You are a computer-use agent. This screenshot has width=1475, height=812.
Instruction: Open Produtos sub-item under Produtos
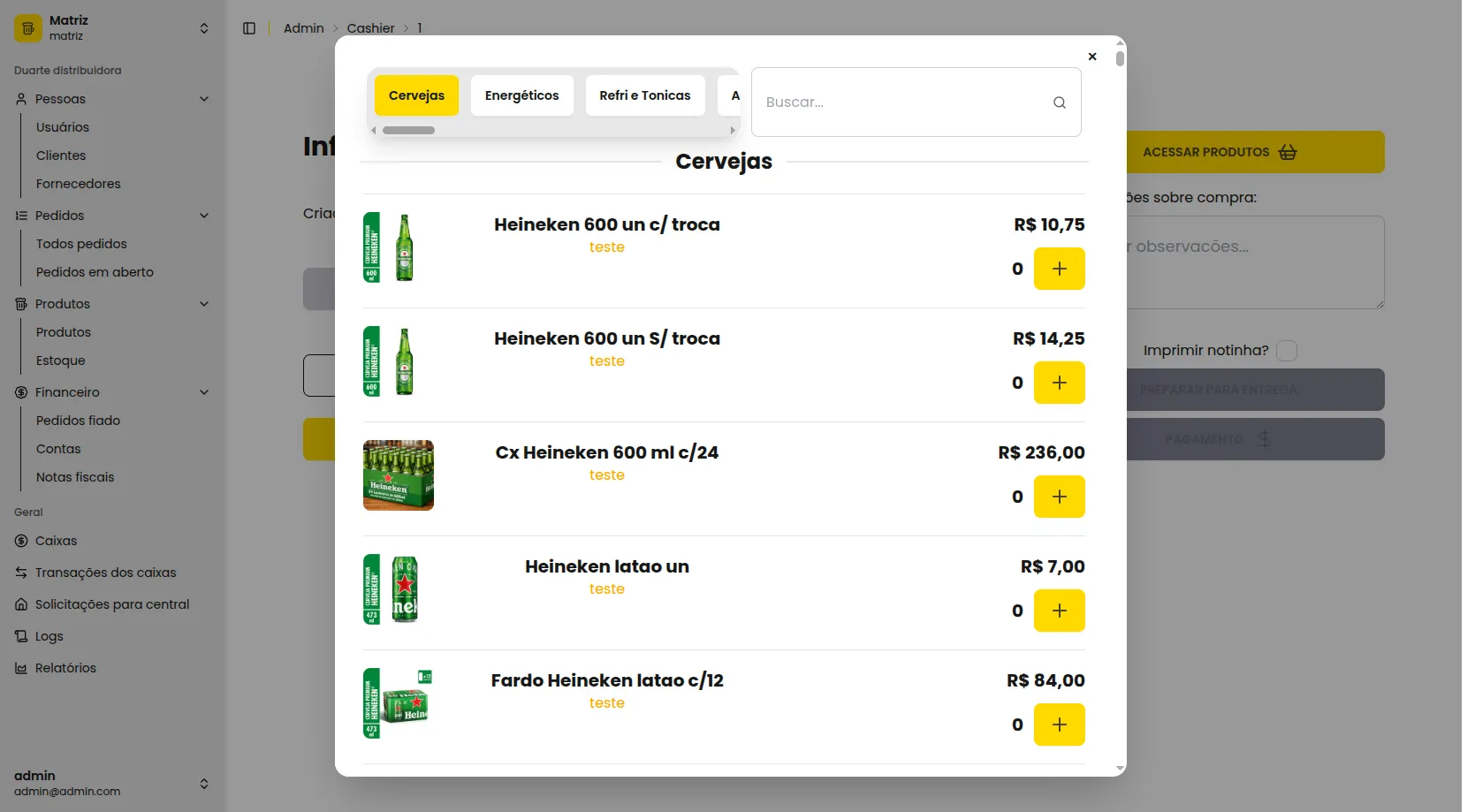pos(64,332)
